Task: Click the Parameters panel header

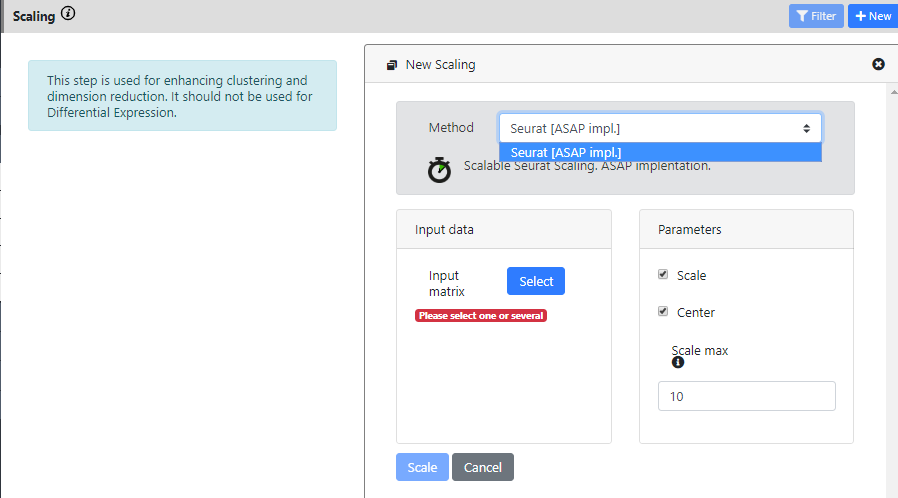Action: click(746, 230)
